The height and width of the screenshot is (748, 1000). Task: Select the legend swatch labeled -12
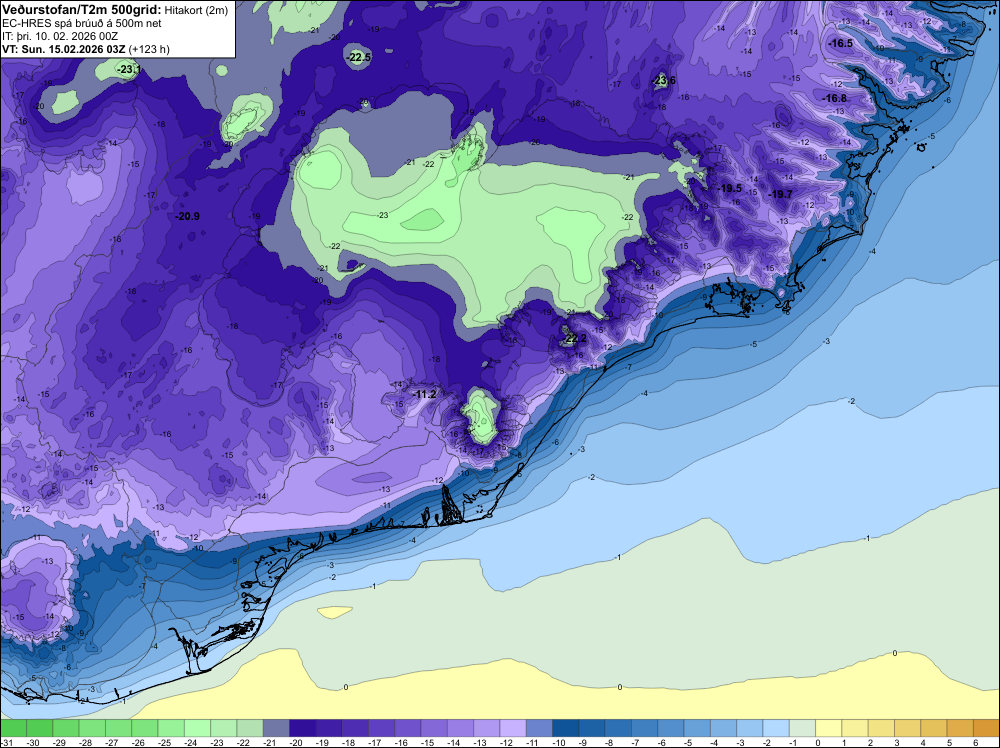click(x=513, y=728)
